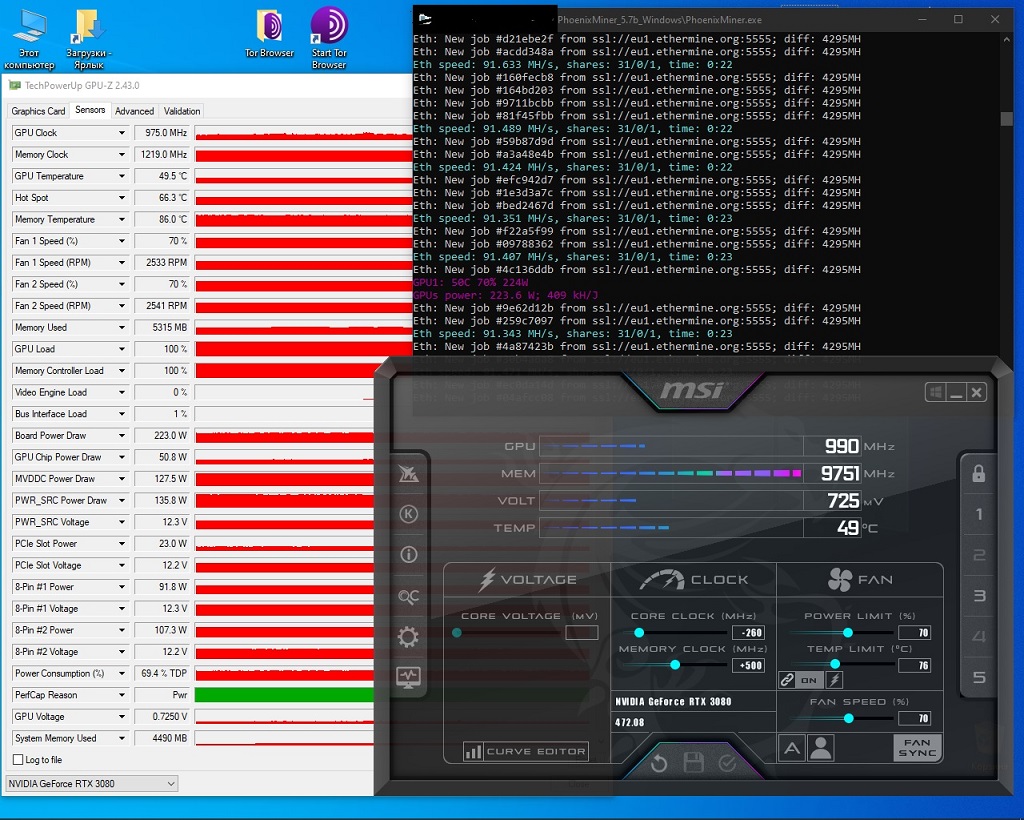This screenshot has height=820, width=1024.
Task: Open PerfCap Reason sensor dropdown
Action: pyautogui.click(x=121, y=695)
